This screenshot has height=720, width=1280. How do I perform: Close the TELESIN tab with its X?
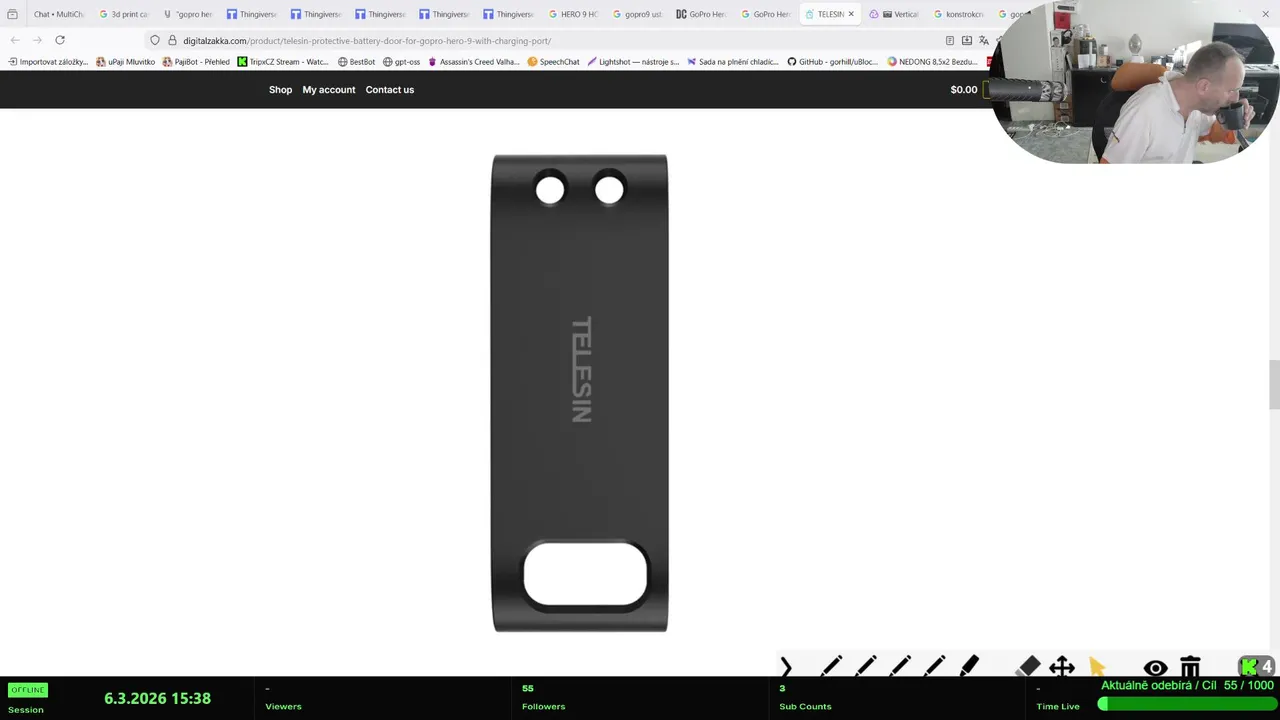(x=851, y=14)
